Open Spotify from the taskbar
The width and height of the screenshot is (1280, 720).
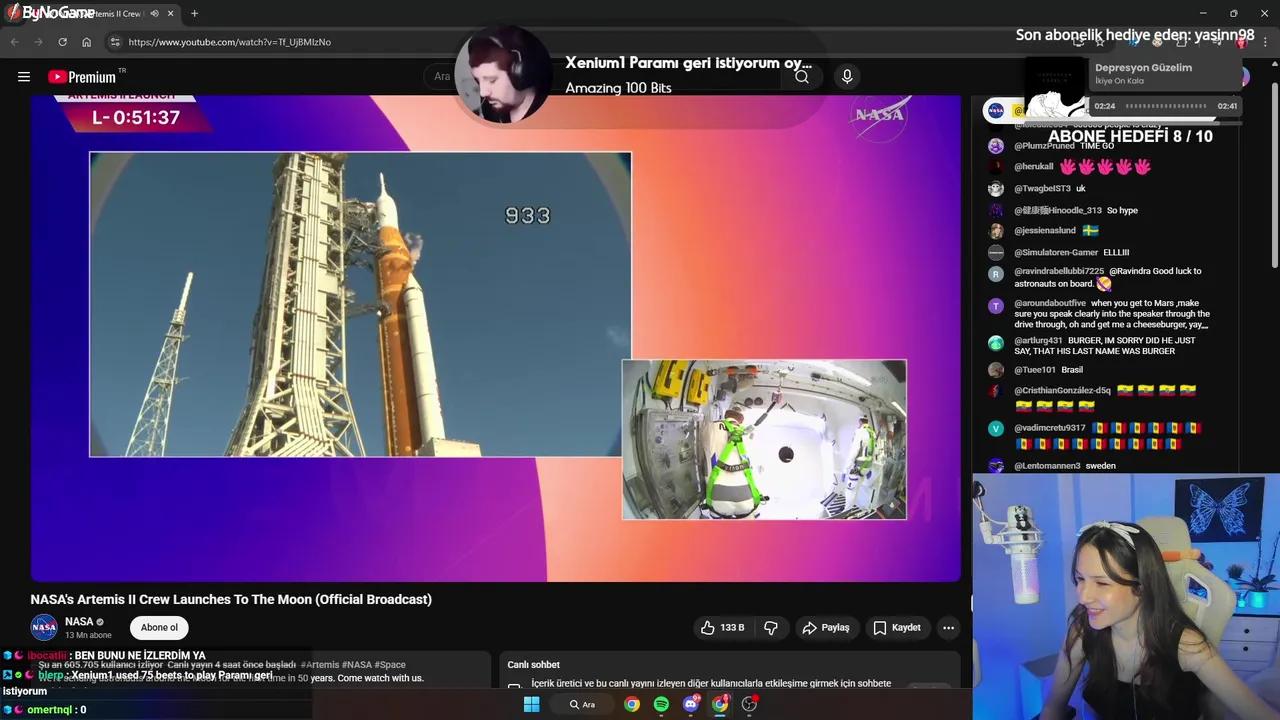coord(660,704)
